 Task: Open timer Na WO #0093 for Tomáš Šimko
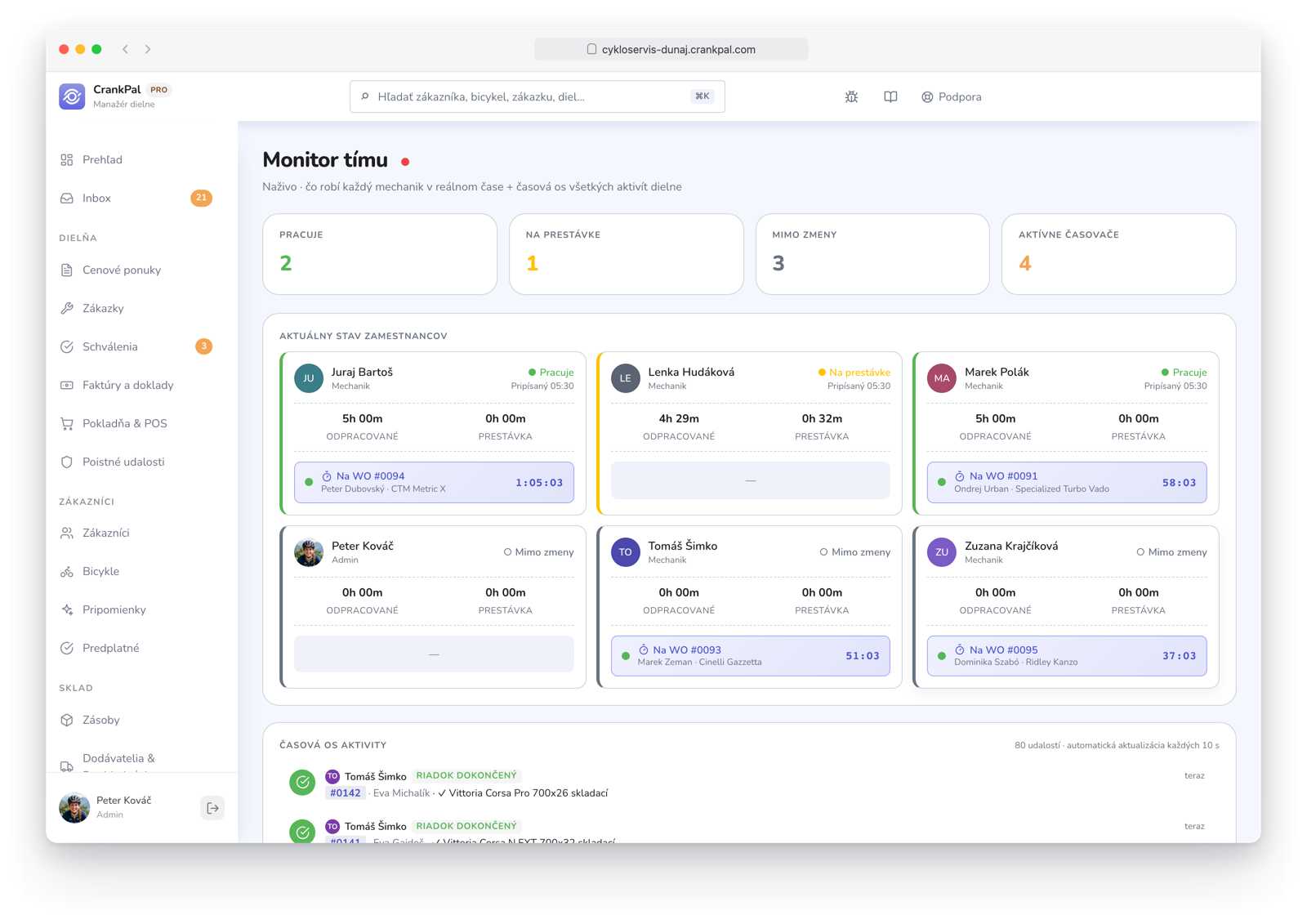pos(750,656)
